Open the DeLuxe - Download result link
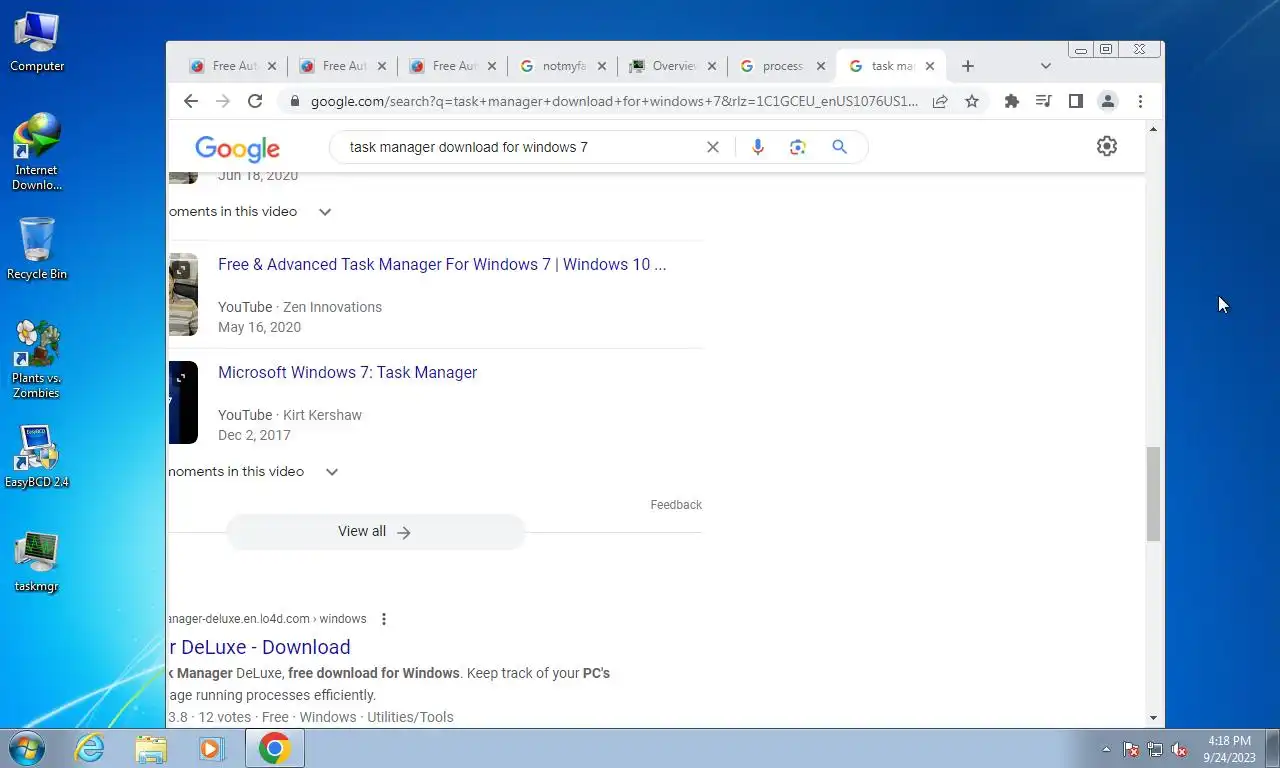 260,647
